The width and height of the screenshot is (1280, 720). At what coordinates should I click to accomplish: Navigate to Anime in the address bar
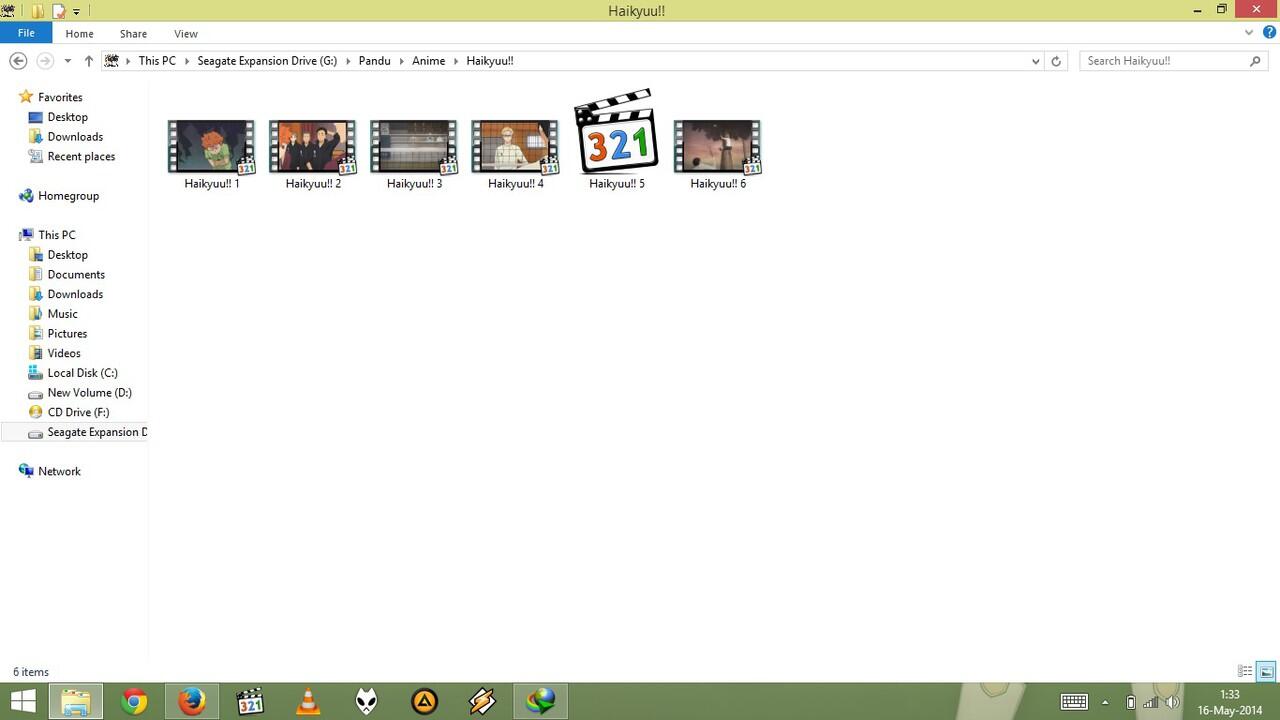[x=428, y=61]
